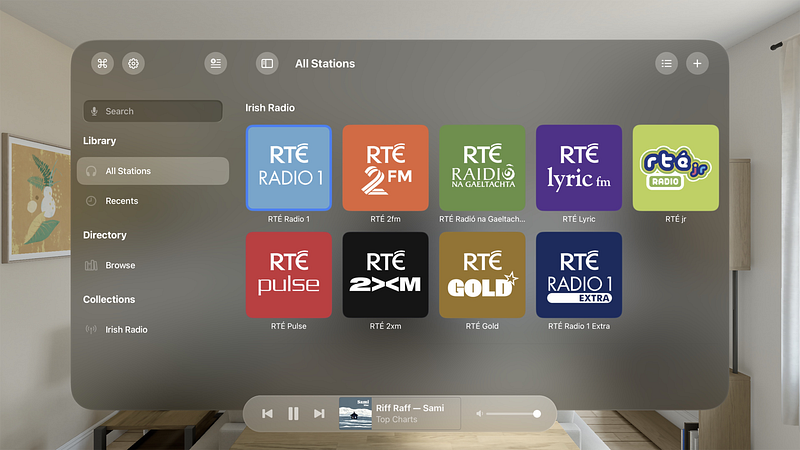Pause playback

pyautogui.click(x=293, y=414)
